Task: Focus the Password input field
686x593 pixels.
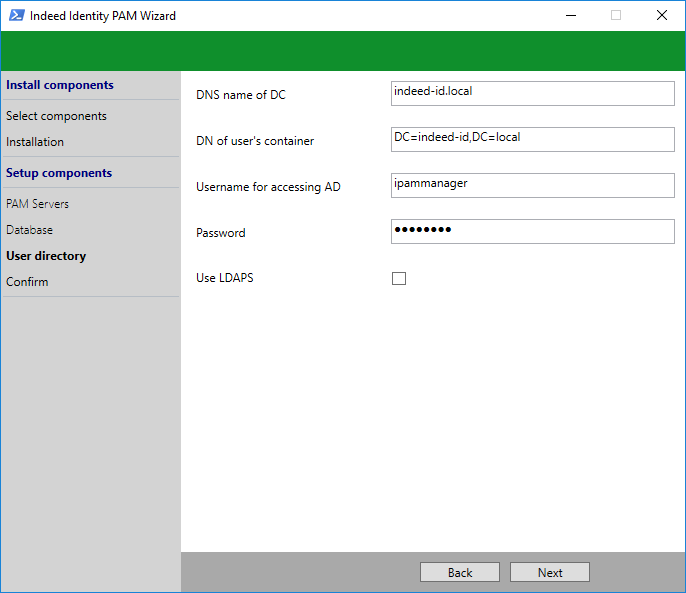Action: [x=533, y=231]
